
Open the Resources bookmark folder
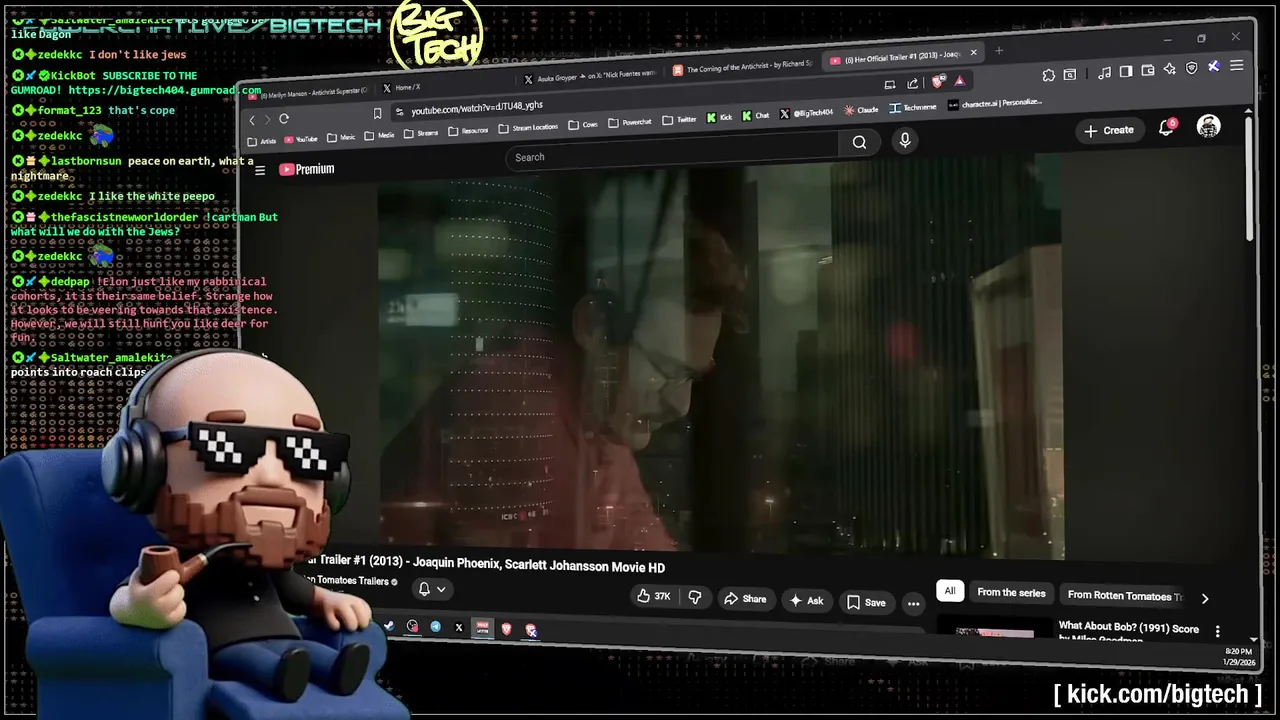point(468,131)
